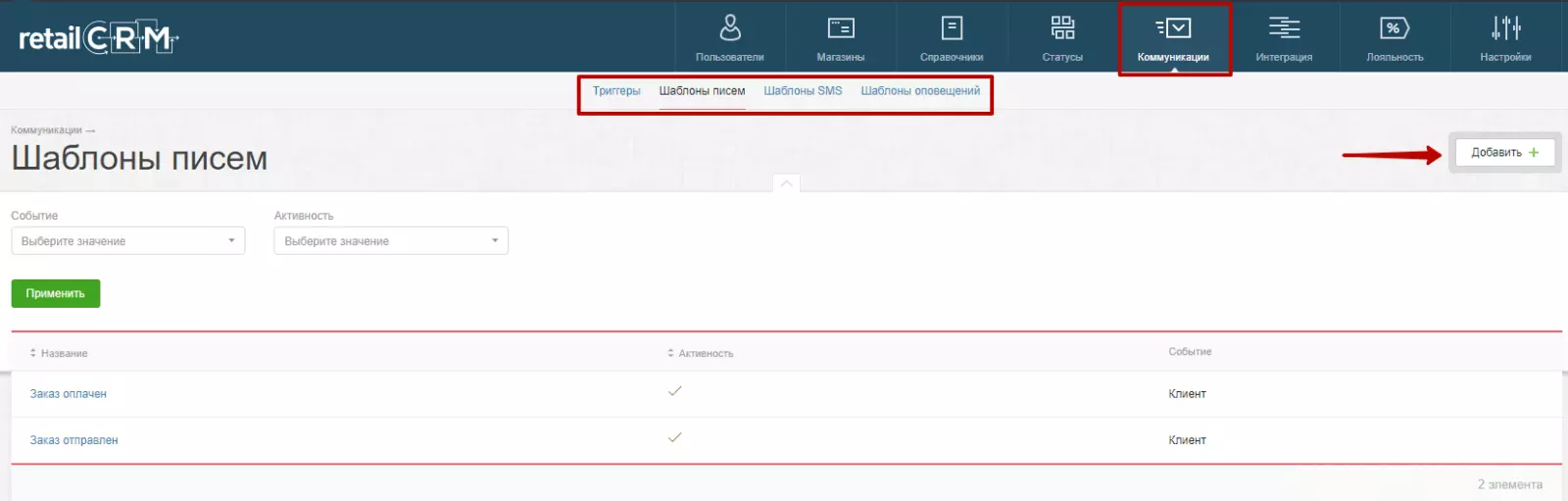Click the Шаблоны писем page heading

[139, 159]
